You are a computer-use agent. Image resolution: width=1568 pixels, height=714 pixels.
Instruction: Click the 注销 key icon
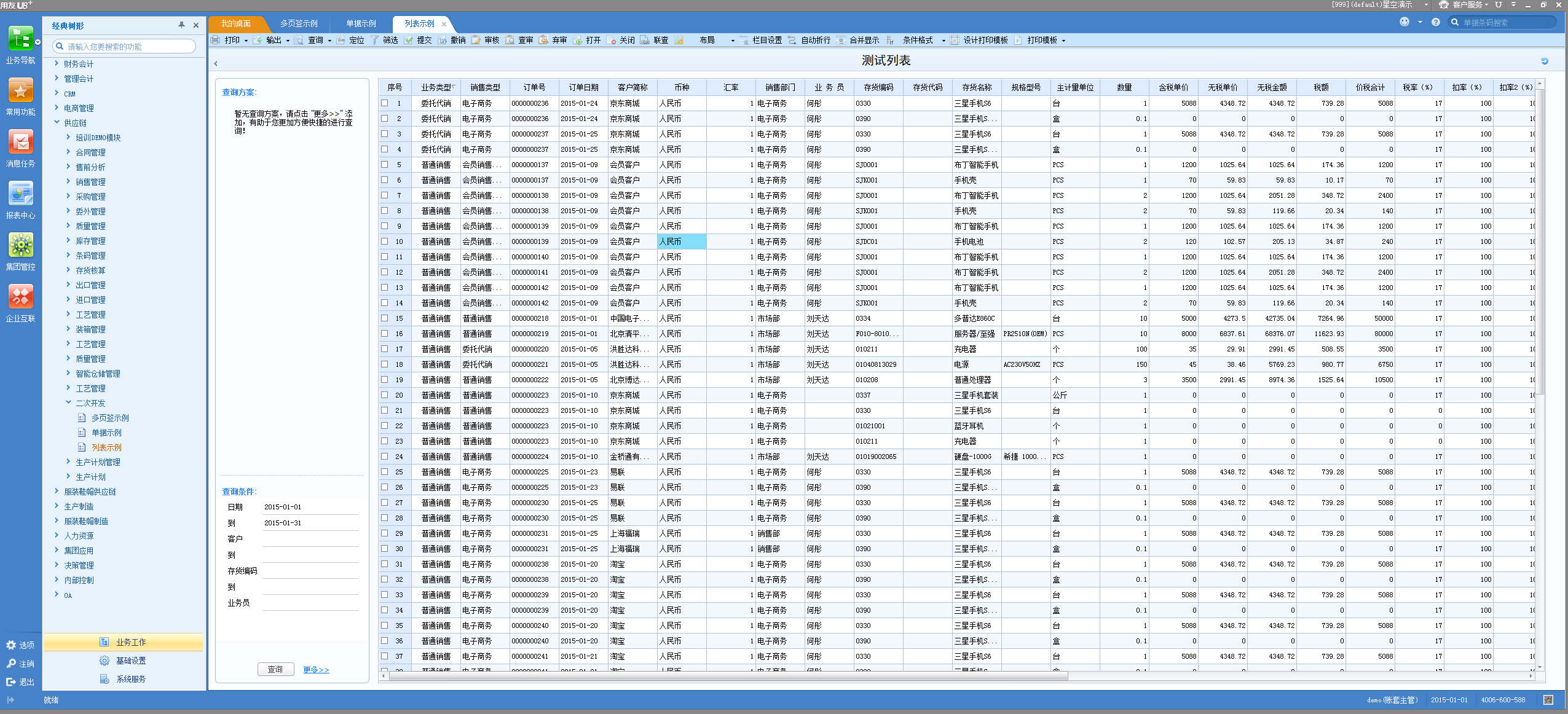coord(11,664)
